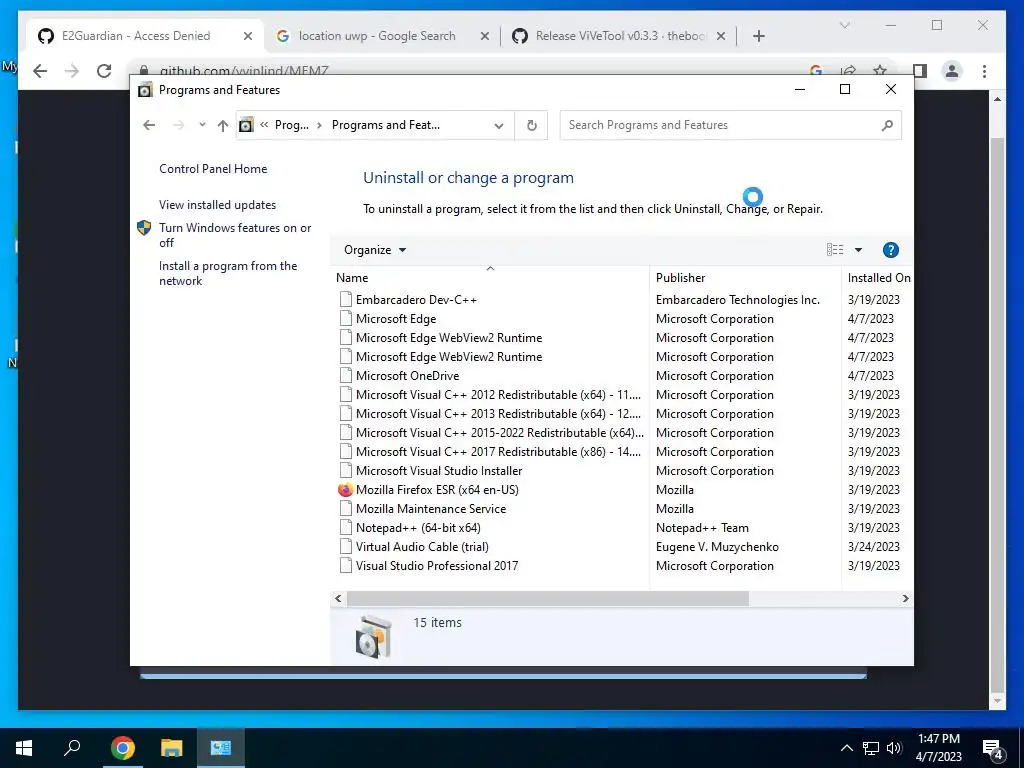This screenshot has width=1024, height=768.
Task: Sort by the Installed On column header
Action: tap(878, 278)
